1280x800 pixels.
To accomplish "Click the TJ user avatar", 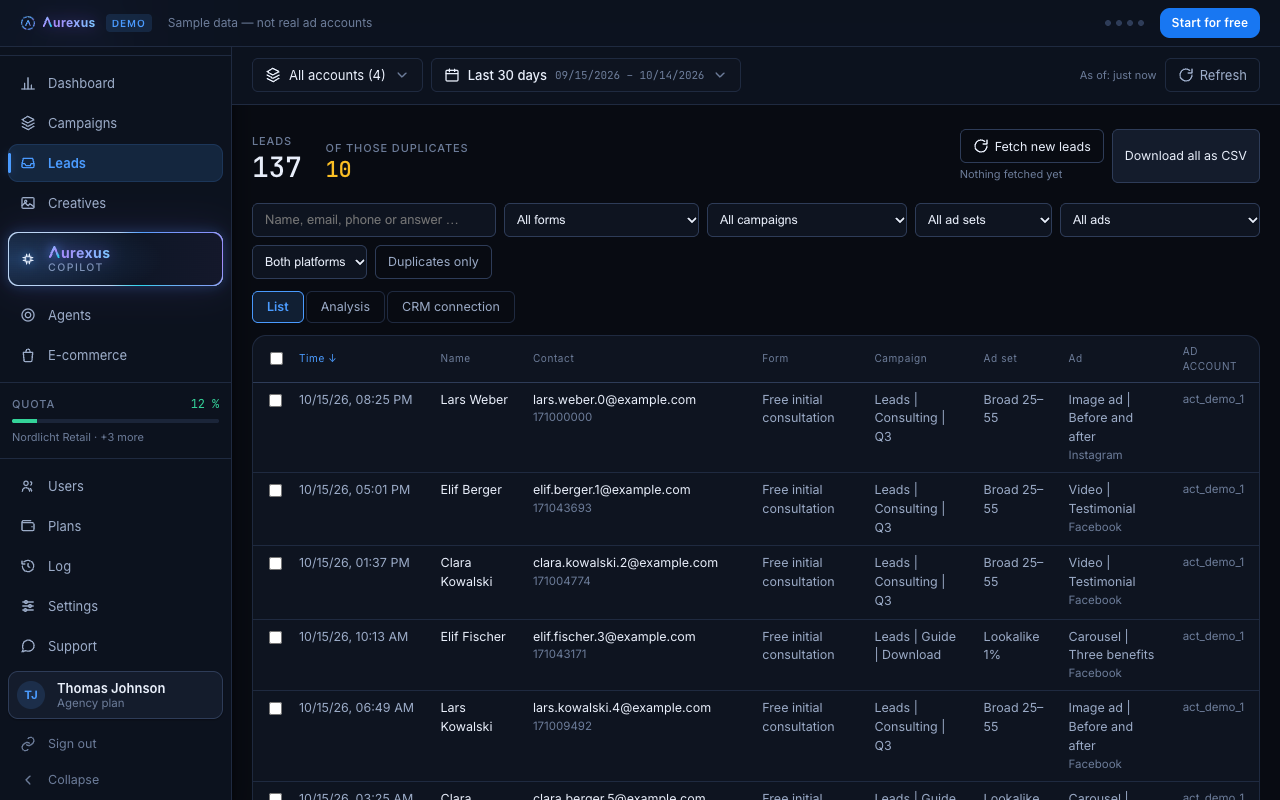I will [x=31, y=695].
